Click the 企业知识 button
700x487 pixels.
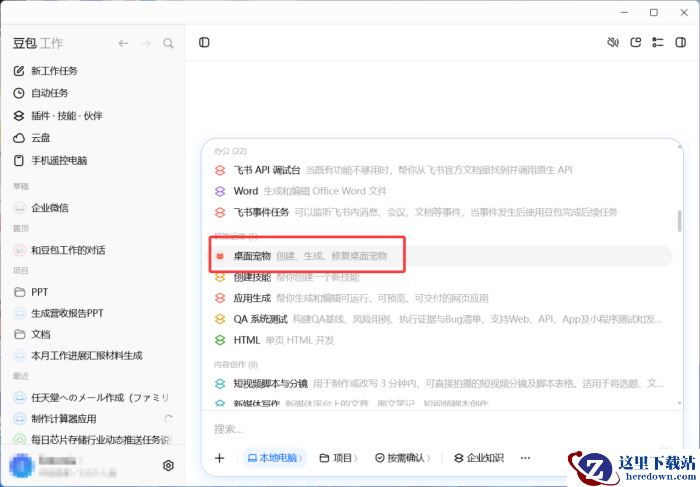[479, 458]
